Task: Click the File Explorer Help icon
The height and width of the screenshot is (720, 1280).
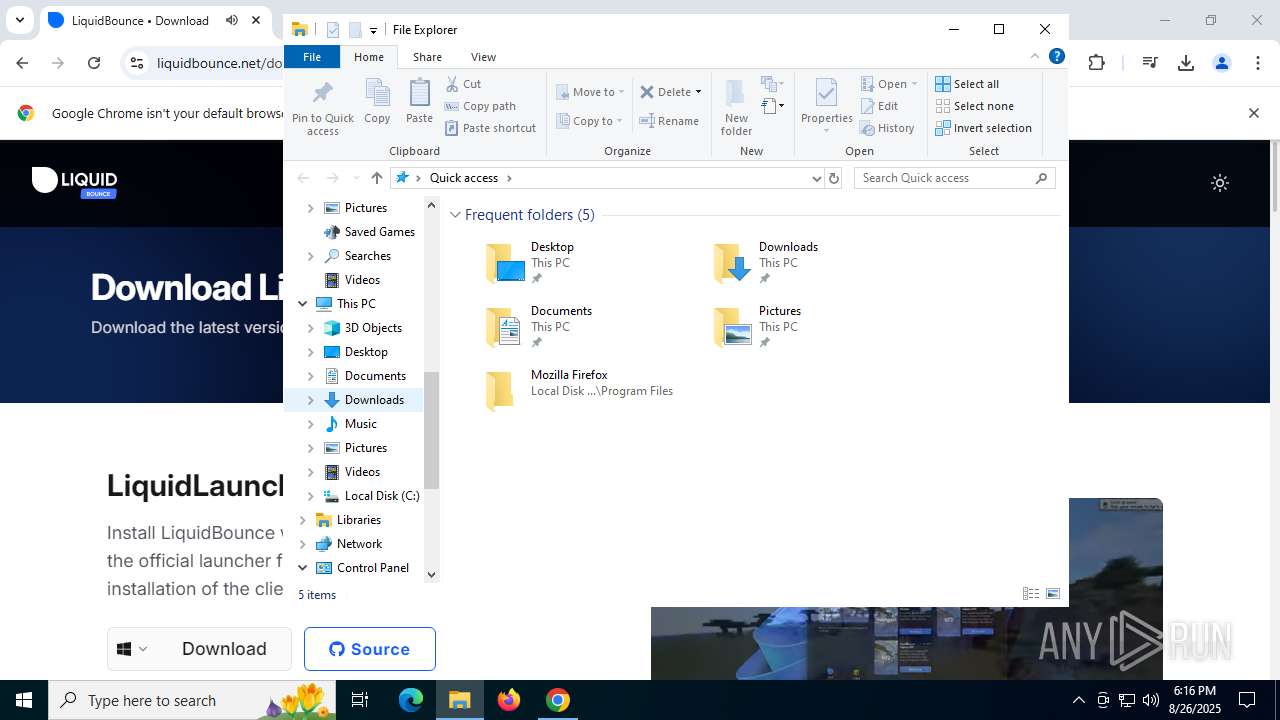Action: click(1056, 57)
